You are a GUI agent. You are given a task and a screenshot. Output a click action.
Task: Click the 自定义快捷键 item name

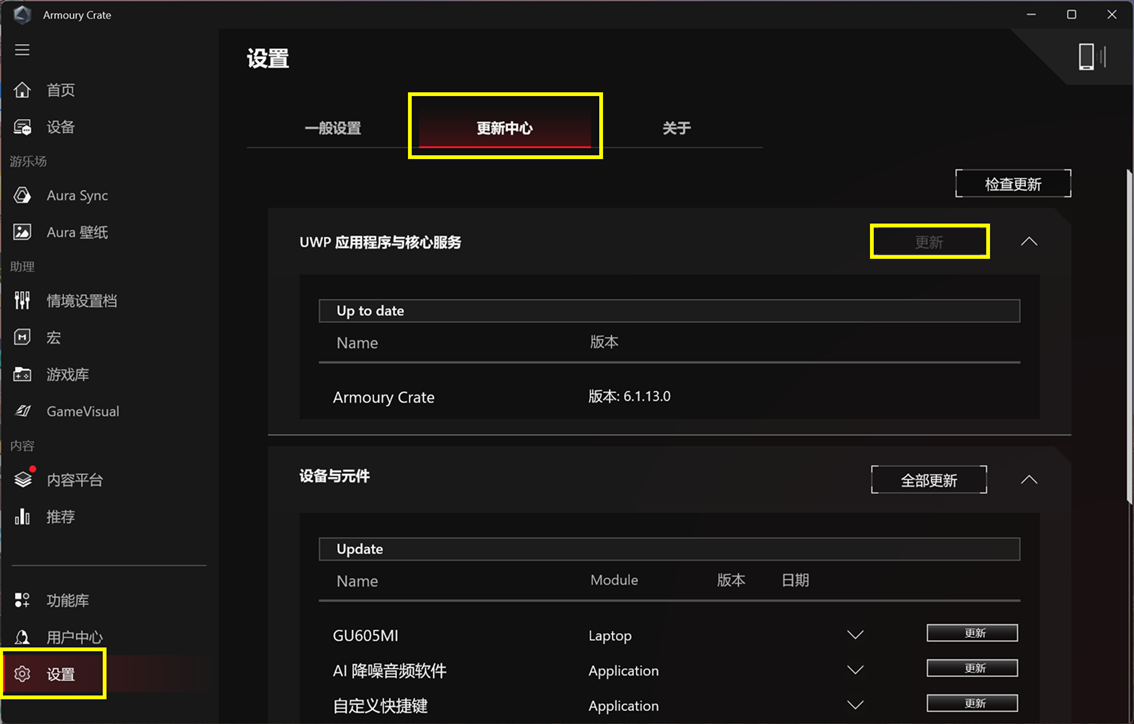pyautogui.click(x=380, y=706)
